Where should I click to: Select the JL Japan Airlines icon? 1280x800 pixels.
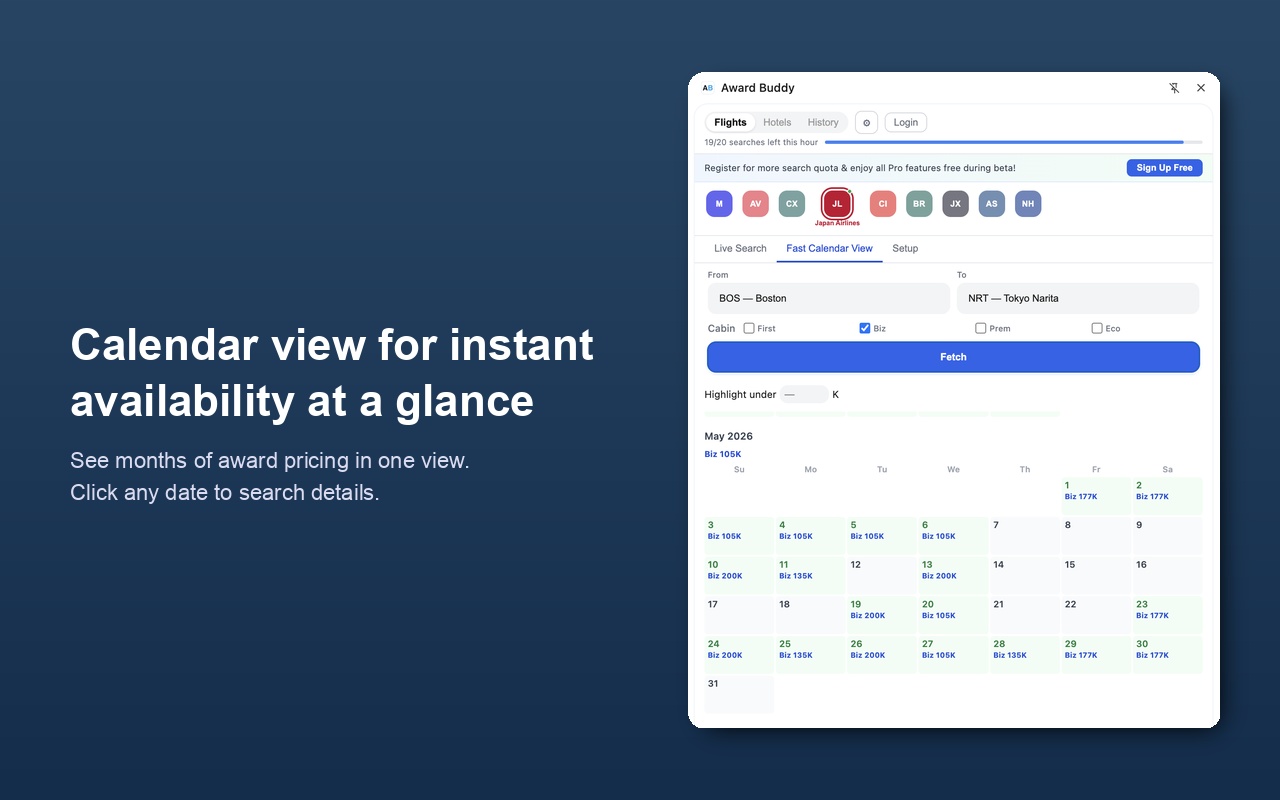pos(837,204)
